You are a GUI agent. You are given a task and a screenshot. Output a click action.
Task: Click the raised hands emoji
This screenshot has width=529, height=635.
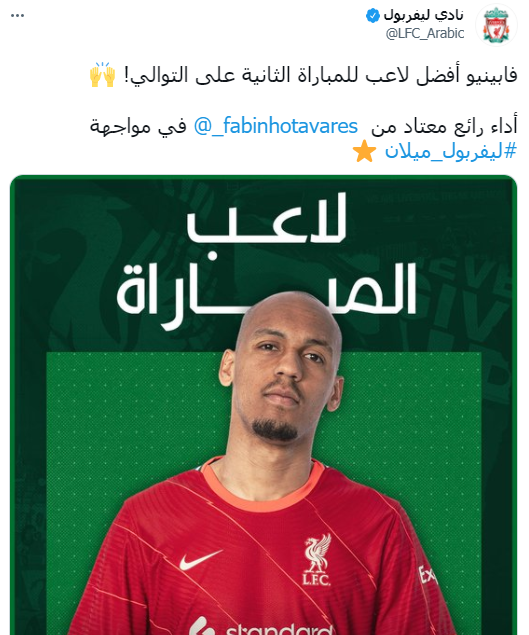(x=102, y=75)
